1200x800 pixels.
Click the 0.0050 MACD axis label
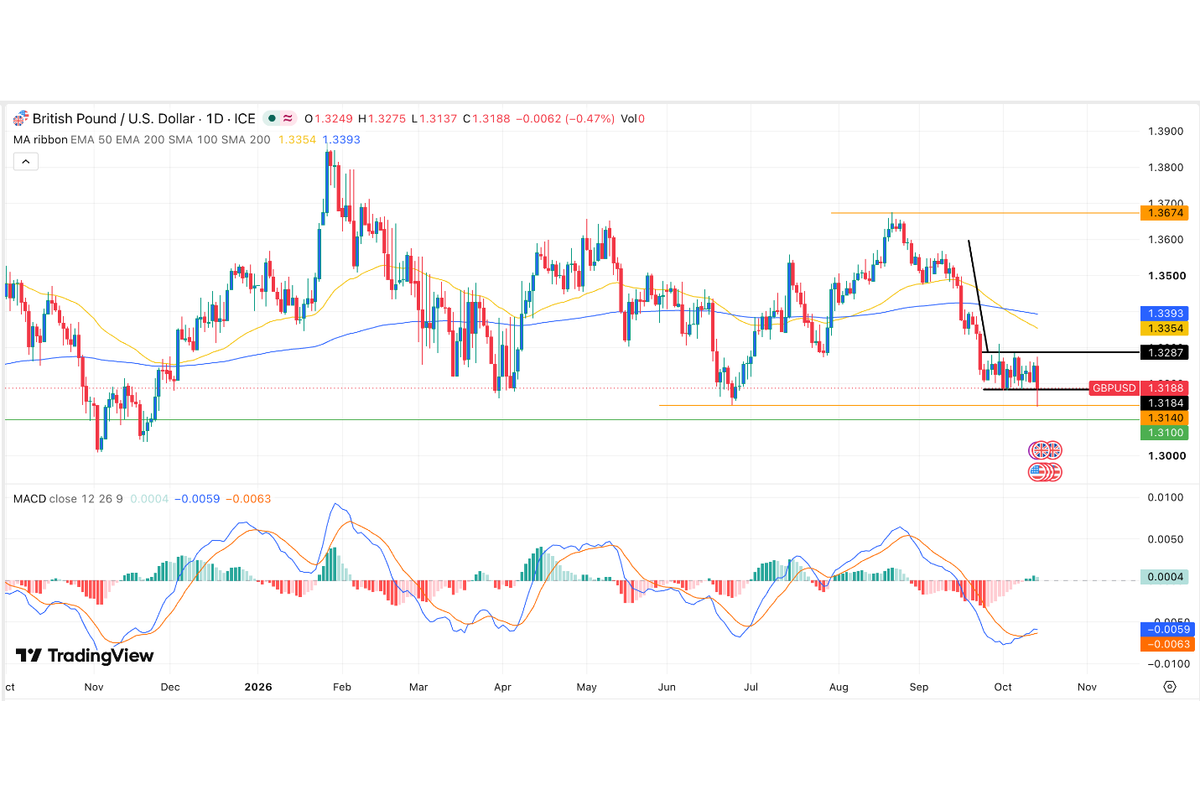click(x=1167, y=539)
